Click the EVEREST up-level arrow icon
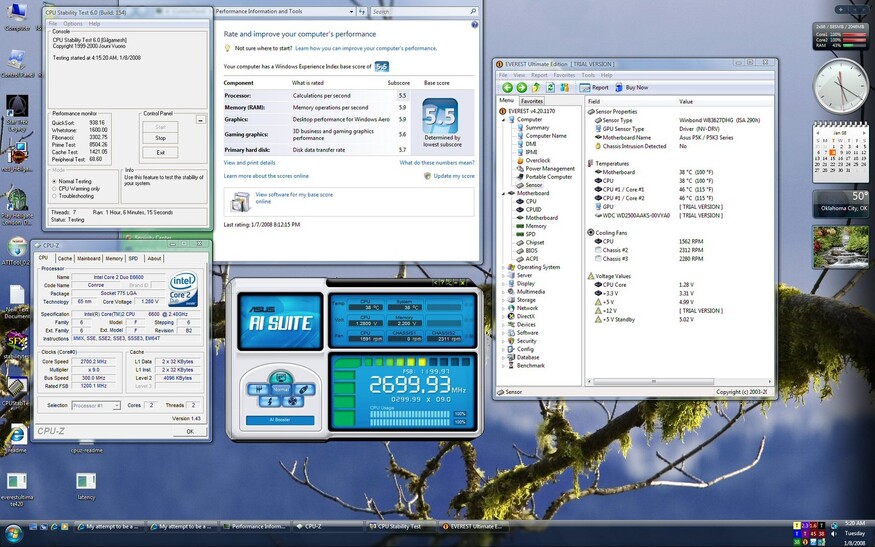Screen dimensions: 875x547 click(x=536, y=88)
